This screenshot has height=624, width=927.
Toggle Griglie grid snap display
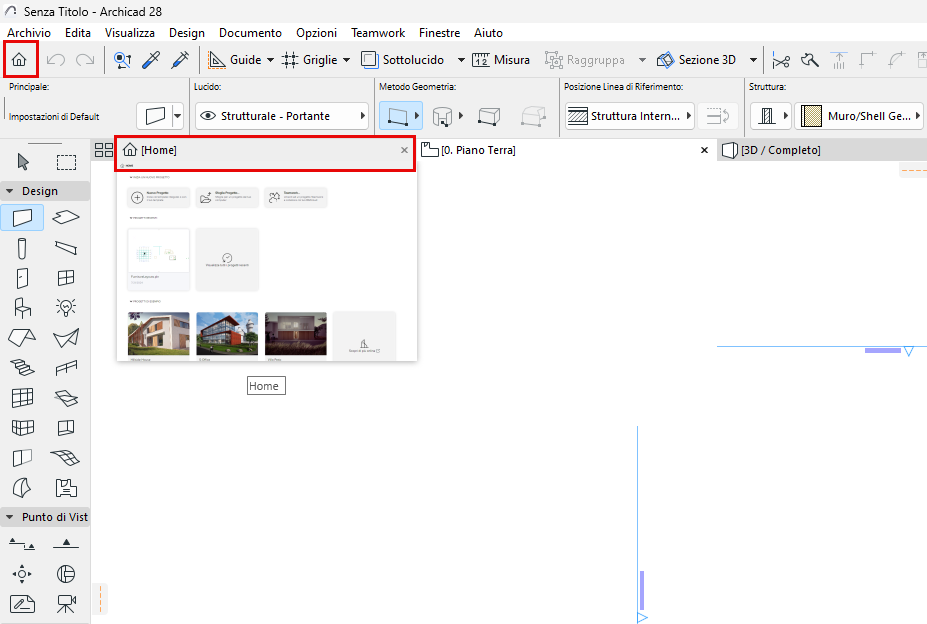click(x=309, y=60)
